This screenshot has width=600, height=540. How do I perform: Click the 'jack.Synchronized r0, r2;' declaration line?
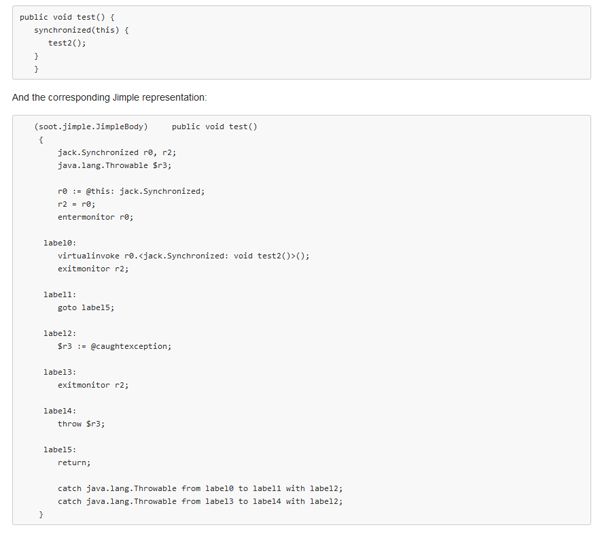coord(118,152)
